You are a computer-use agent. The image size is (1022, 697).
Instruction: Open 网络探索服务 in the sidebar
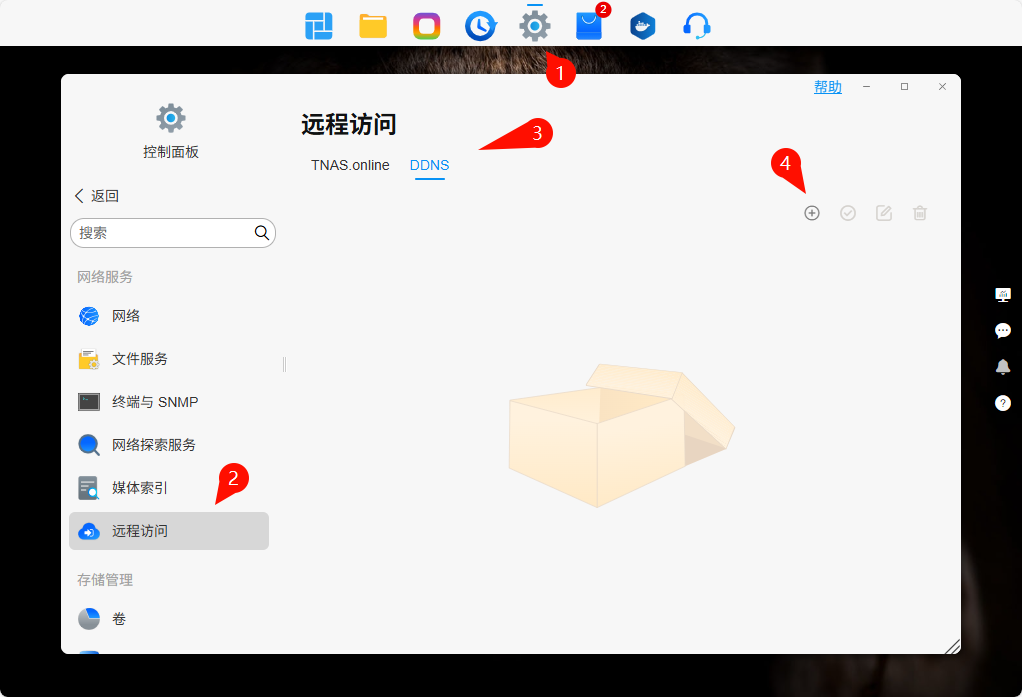click(x=169, y=445)
